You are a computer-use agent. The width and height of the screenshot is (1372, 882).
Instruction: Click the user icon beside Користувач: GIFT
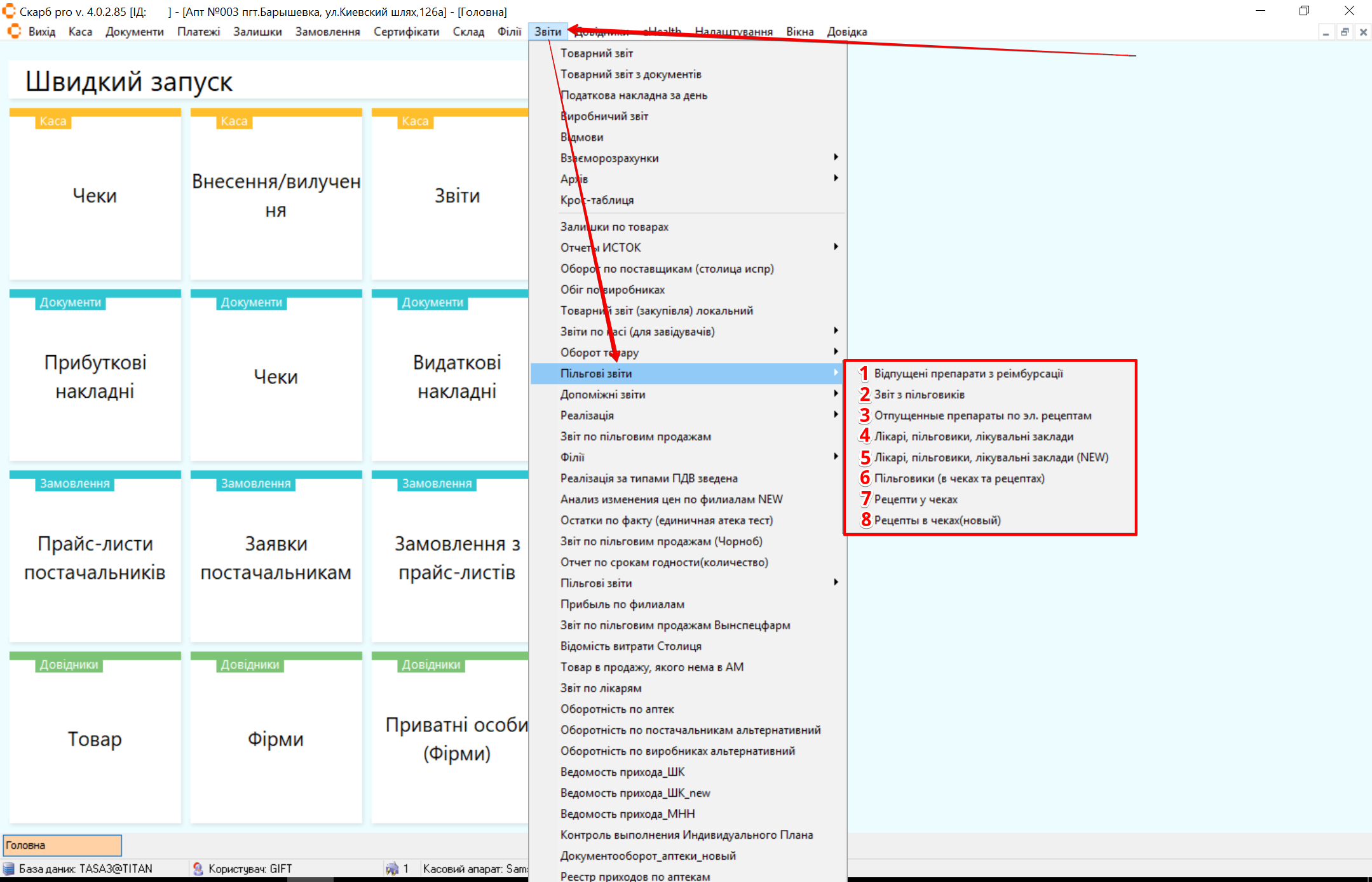[198, 869]
